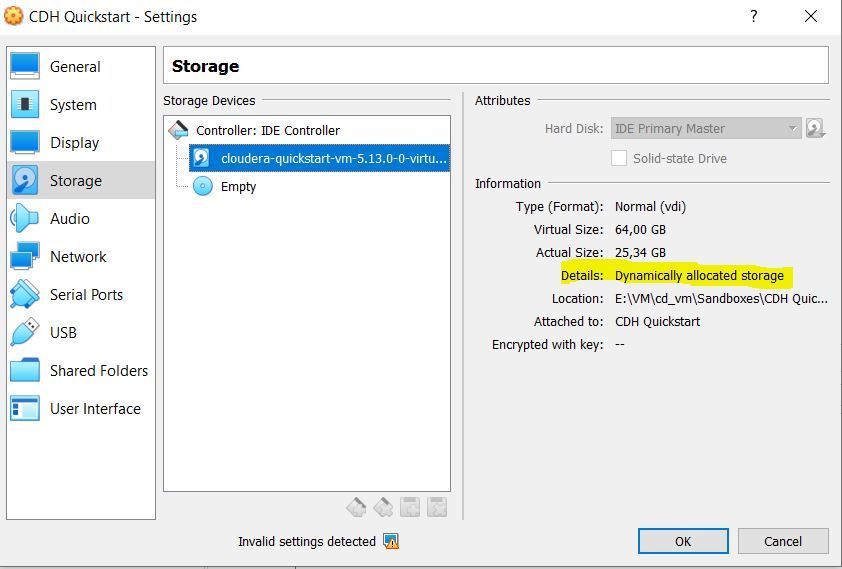The height and width of the screenshot is (569, 842).
Task: Expand the IDE Primary Master dropdown
Action: [706, 128]
